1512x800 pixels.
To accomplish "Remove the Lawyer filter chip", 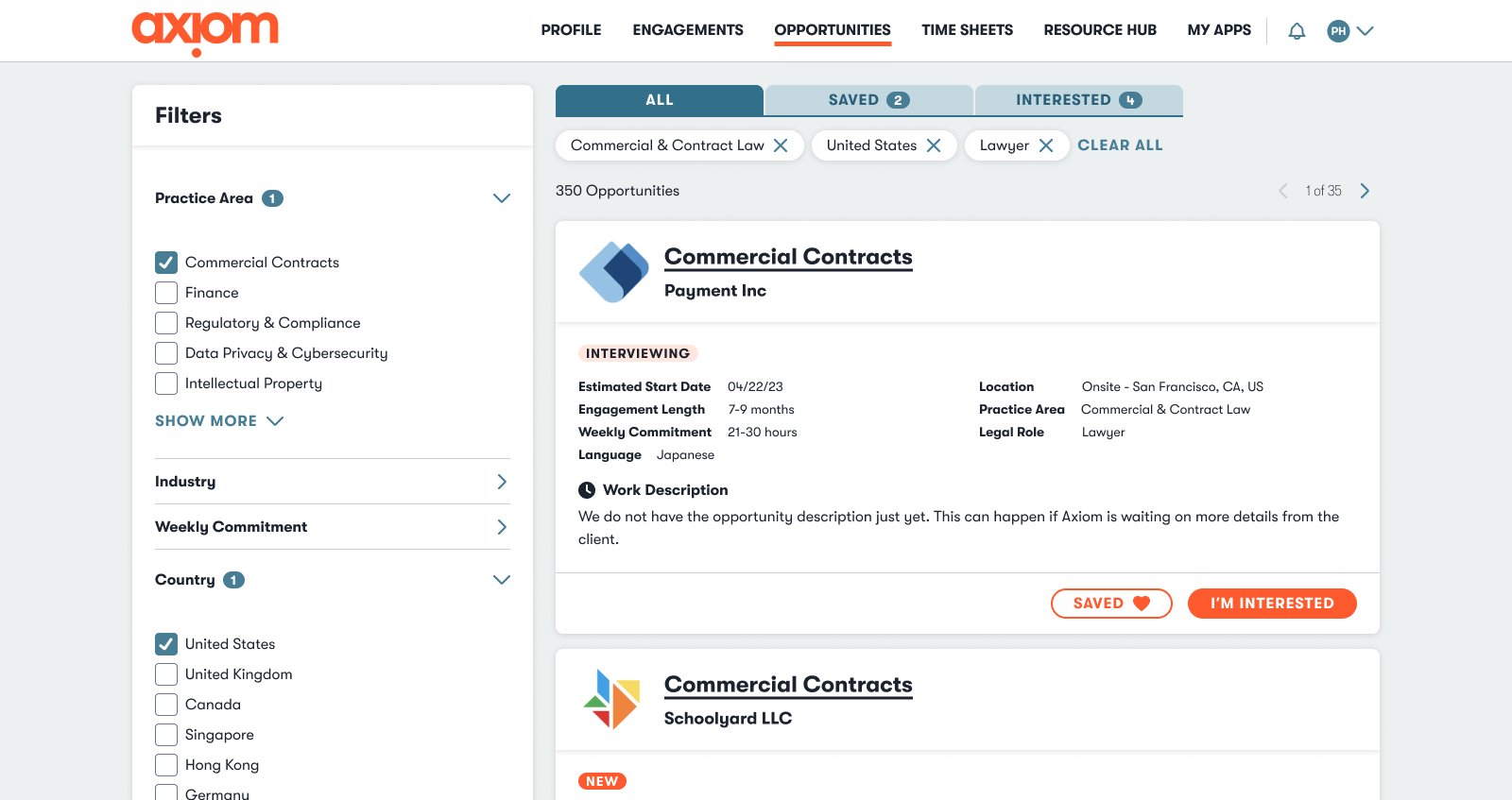I will click(x=1046, y=145).
